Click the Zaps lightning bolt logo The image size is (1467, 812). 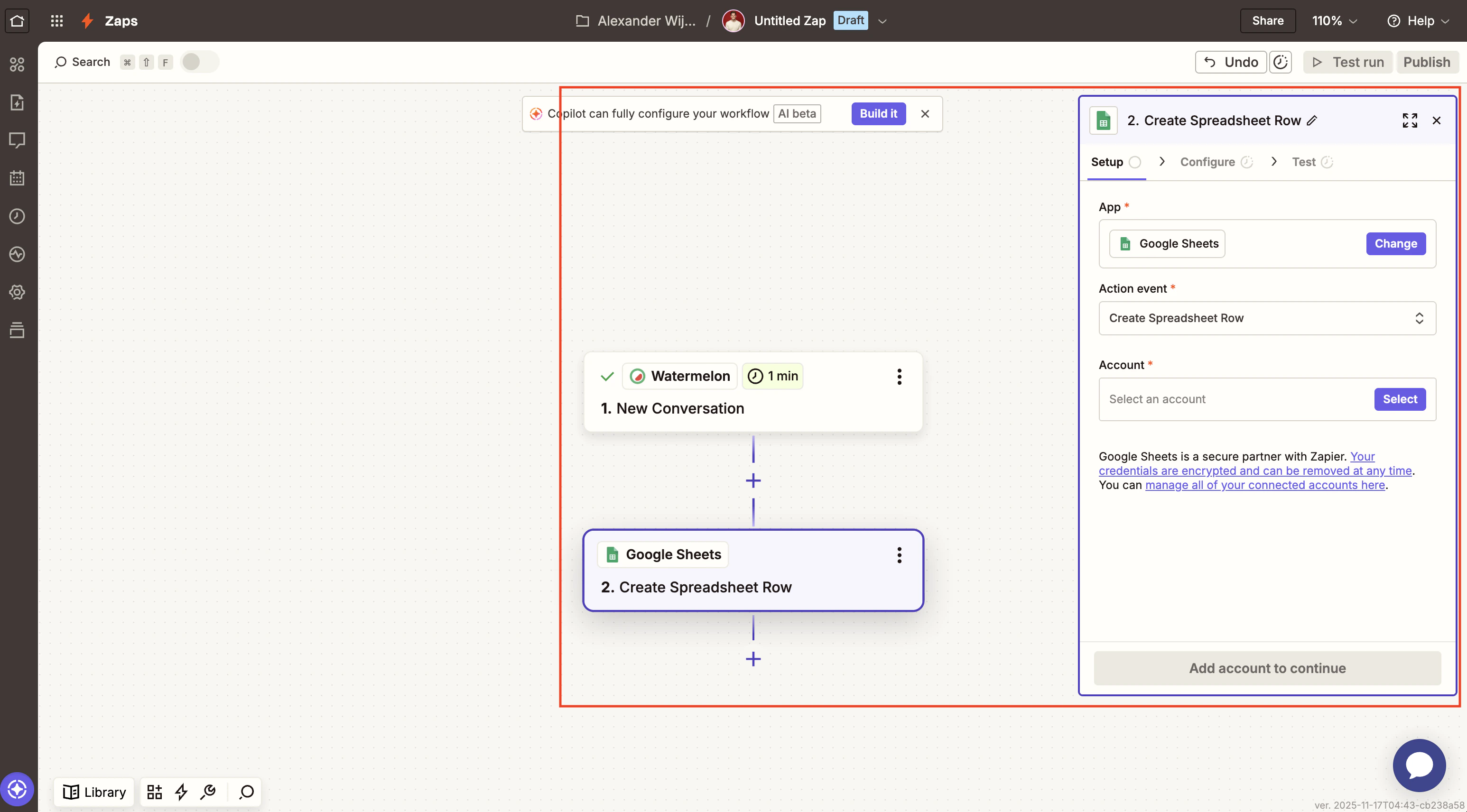click(x=87, y=21)
